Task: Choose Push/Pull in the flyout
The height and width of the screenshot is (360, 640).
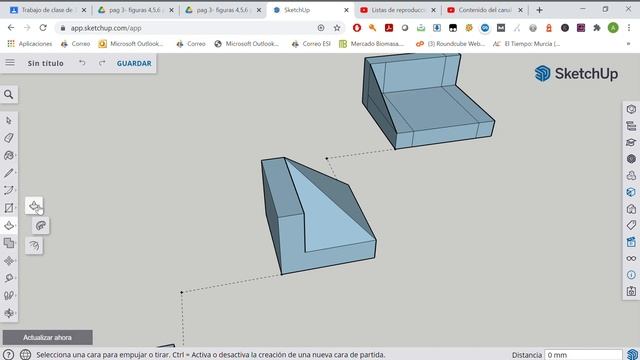Action: tap(34, 206)
